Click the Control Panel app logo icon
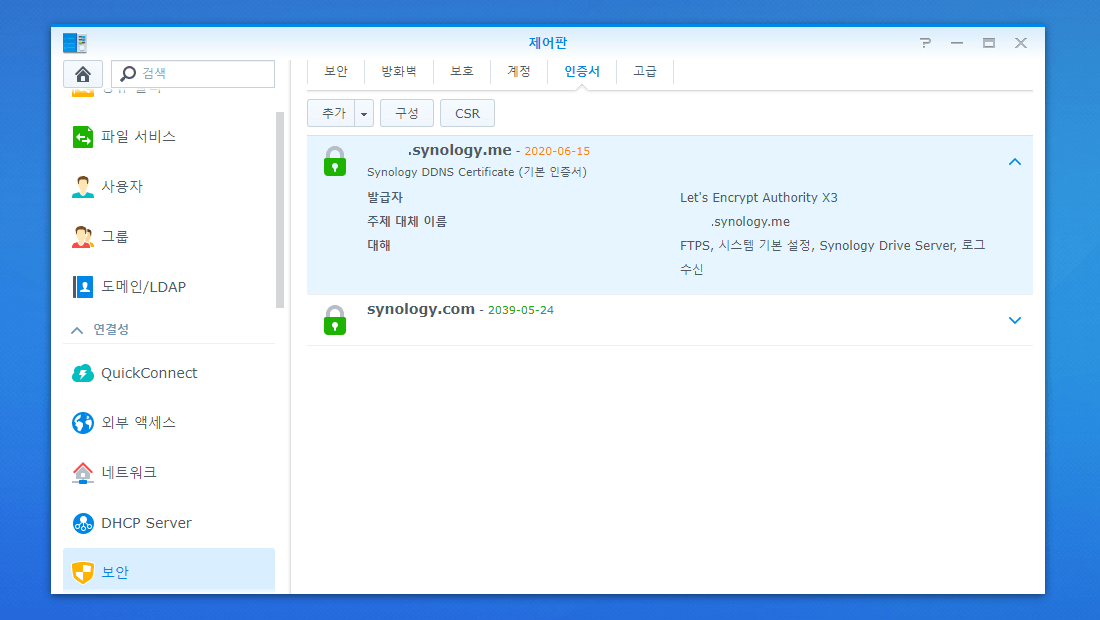This screenshot has width=1100, height=620. (x=74, y=43)
